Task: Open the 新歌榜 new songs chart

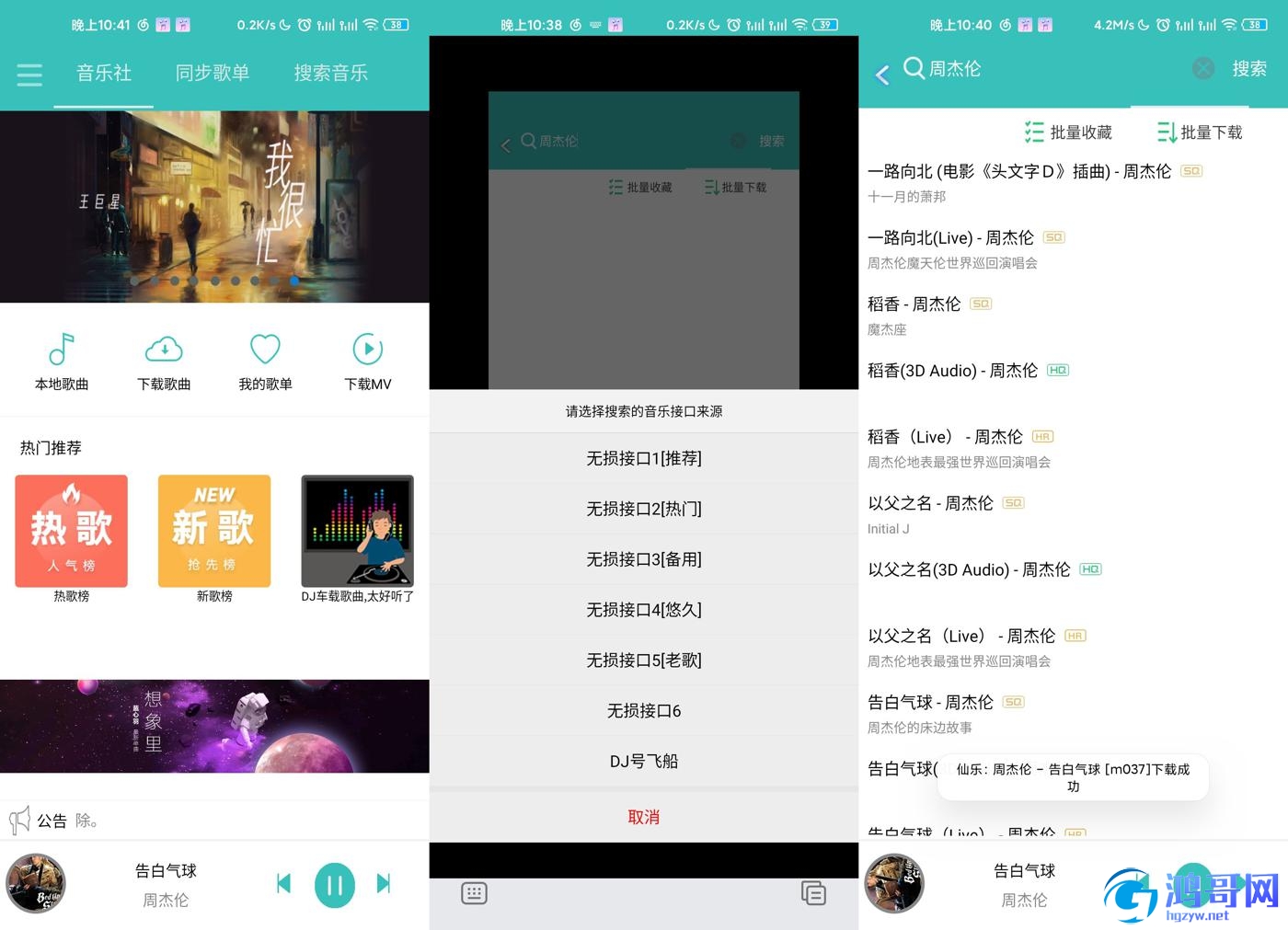Action: click(x=214, y=531)
